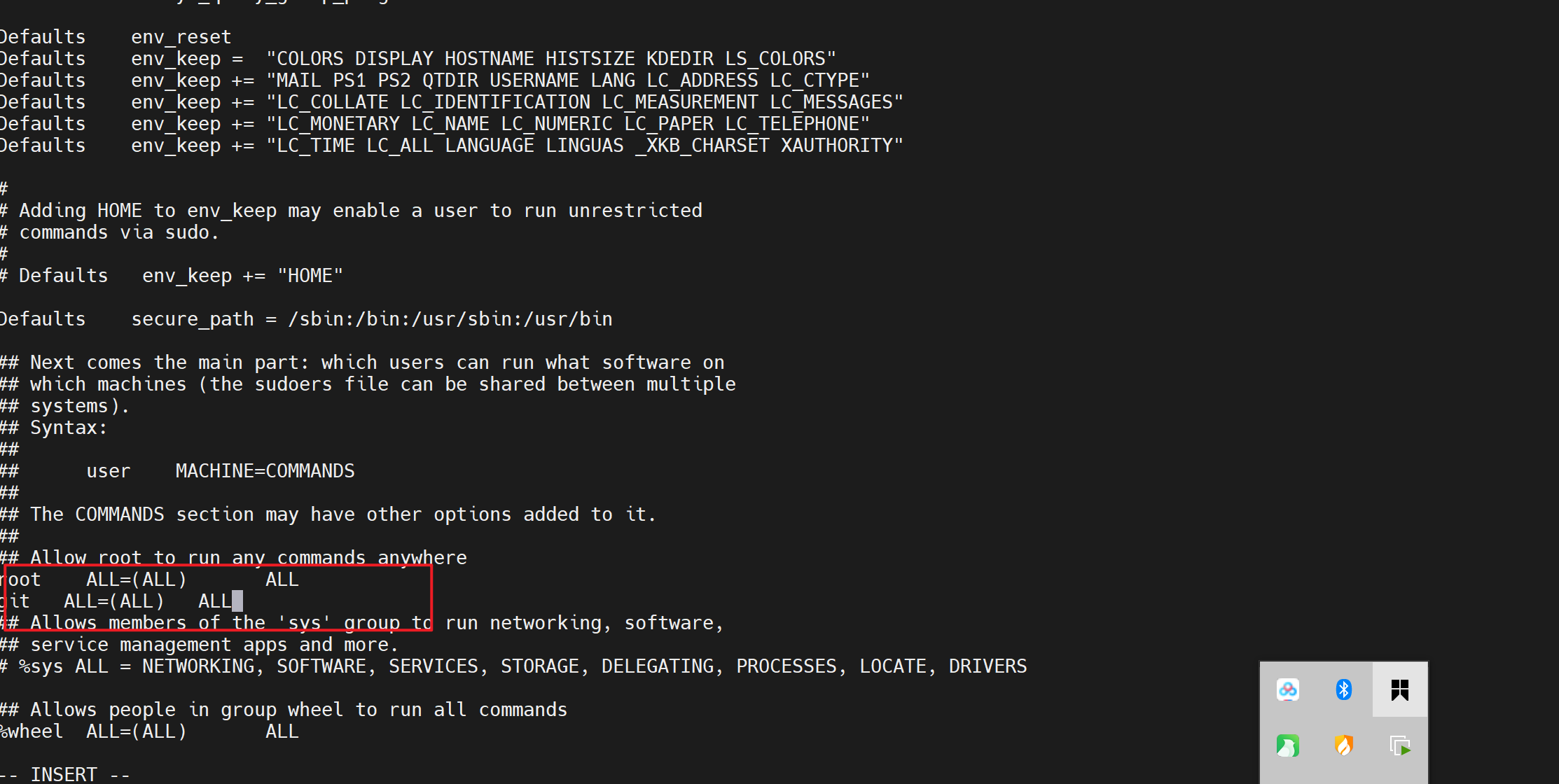Place cursor after 'git ALL=(ALL) ALL' line

coord(237,601)
